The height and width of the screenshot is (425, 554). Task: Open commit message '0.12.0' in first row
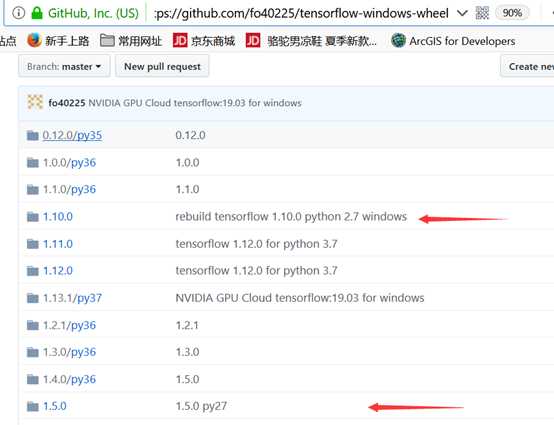coord(190,135)
